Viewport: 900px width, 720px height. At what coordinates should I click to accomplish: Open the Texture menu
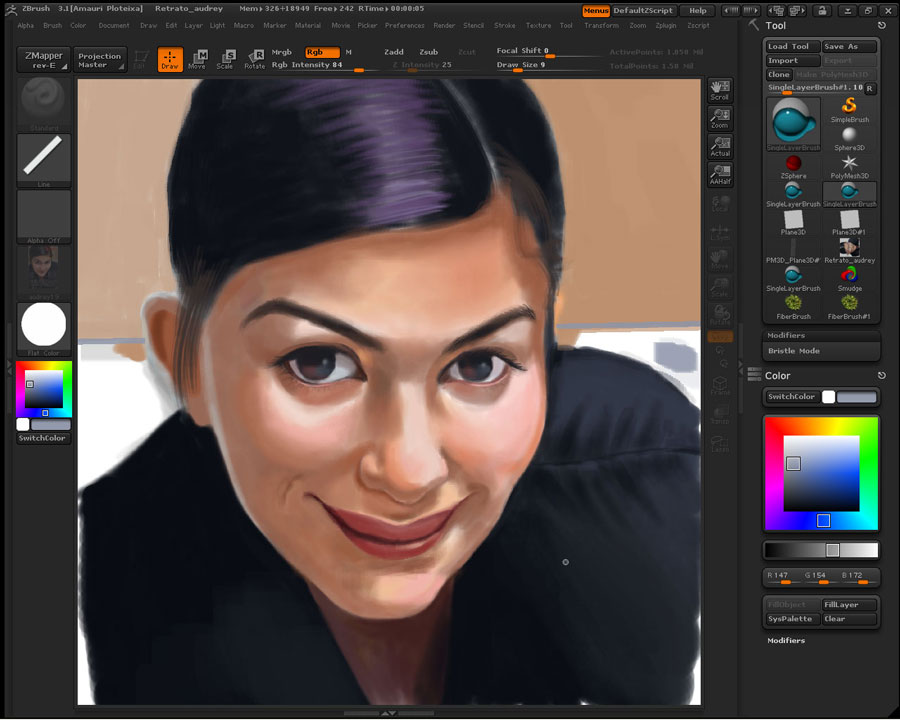click(x=538, y=25)
